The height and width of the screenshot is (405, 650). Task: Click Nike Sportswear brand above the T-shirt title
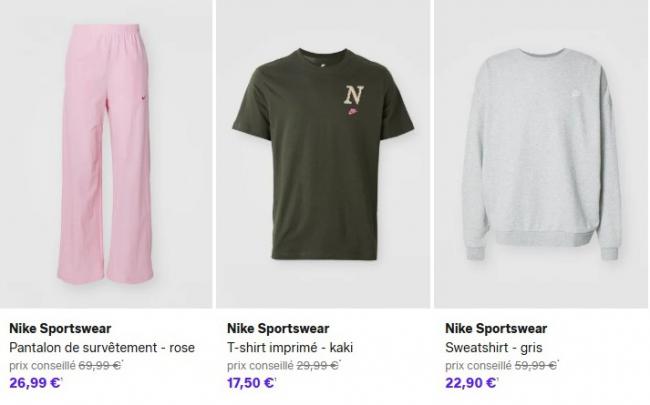coord(278,328)
